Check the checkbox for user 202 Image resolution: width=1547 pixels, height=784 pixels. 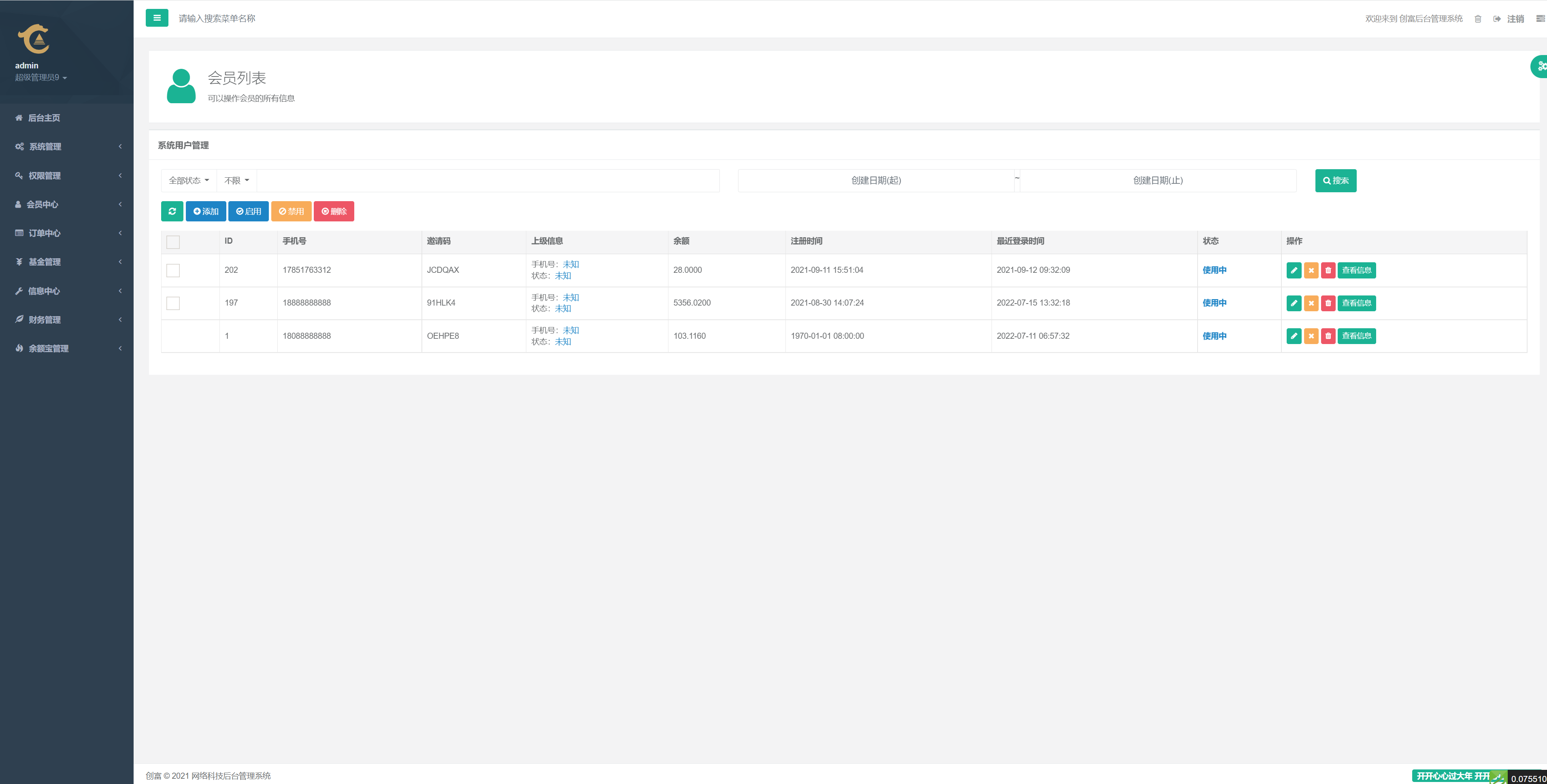pos(173,270)
